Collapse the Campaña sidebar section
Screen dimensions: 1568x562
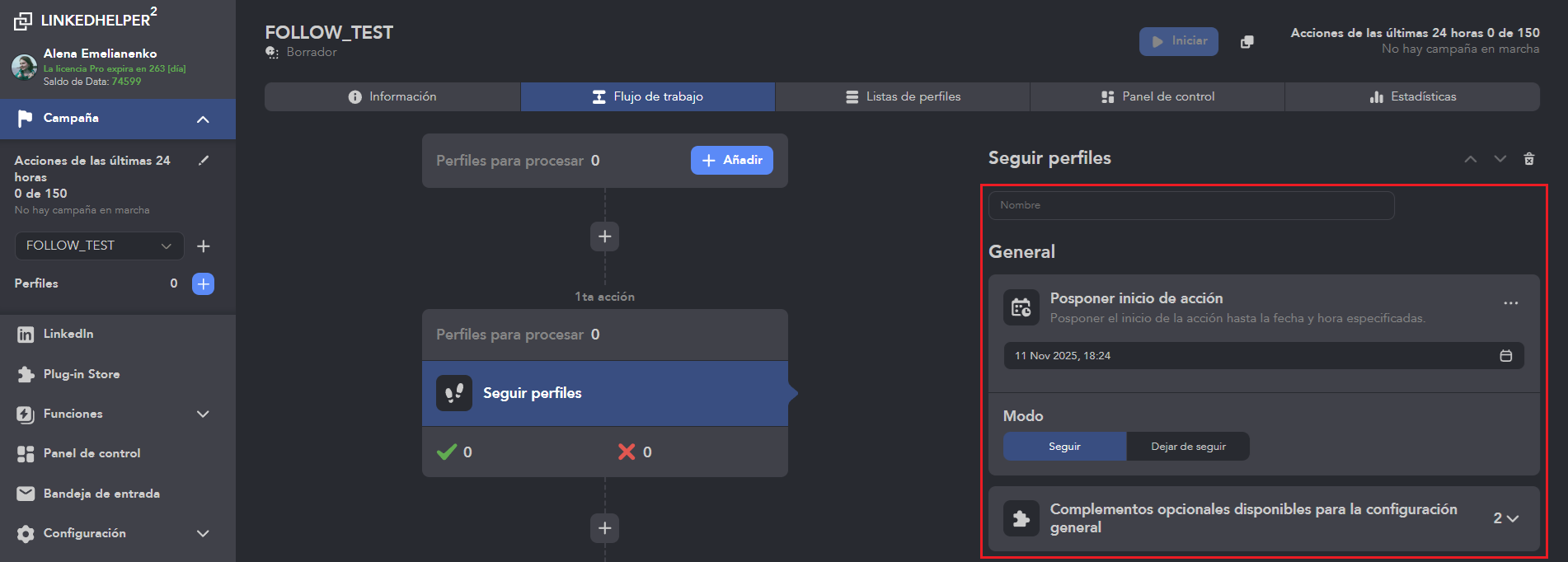[x=203, y=119]
